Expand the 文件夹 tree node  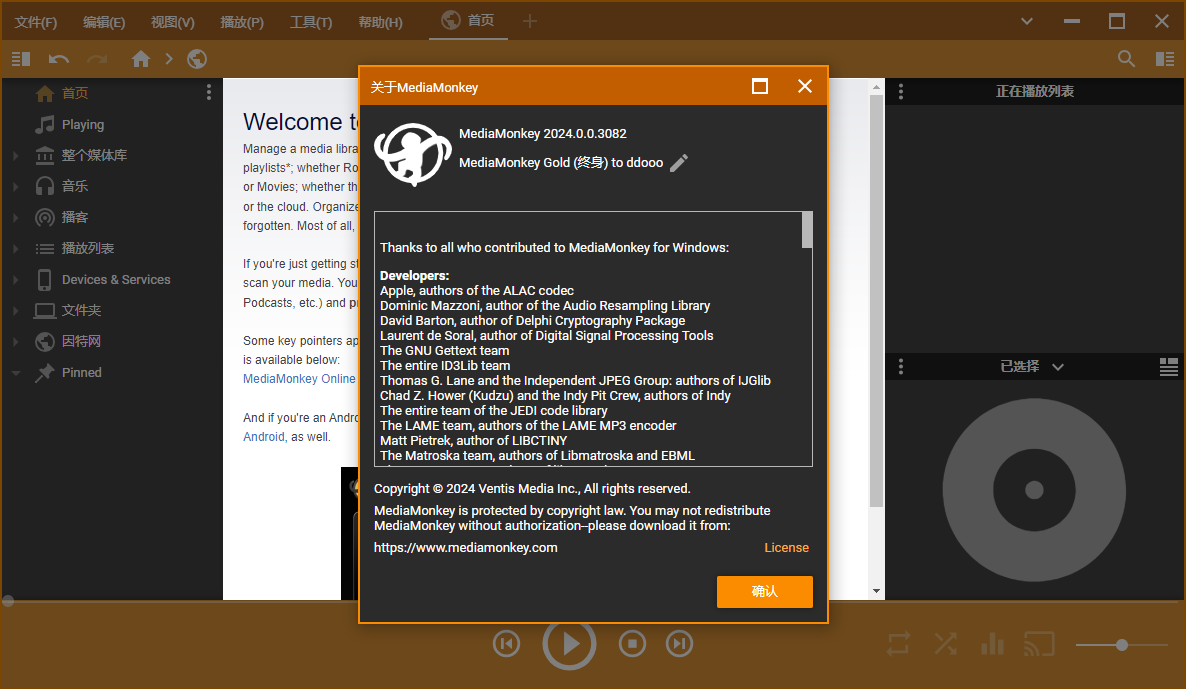click(15, 310)
